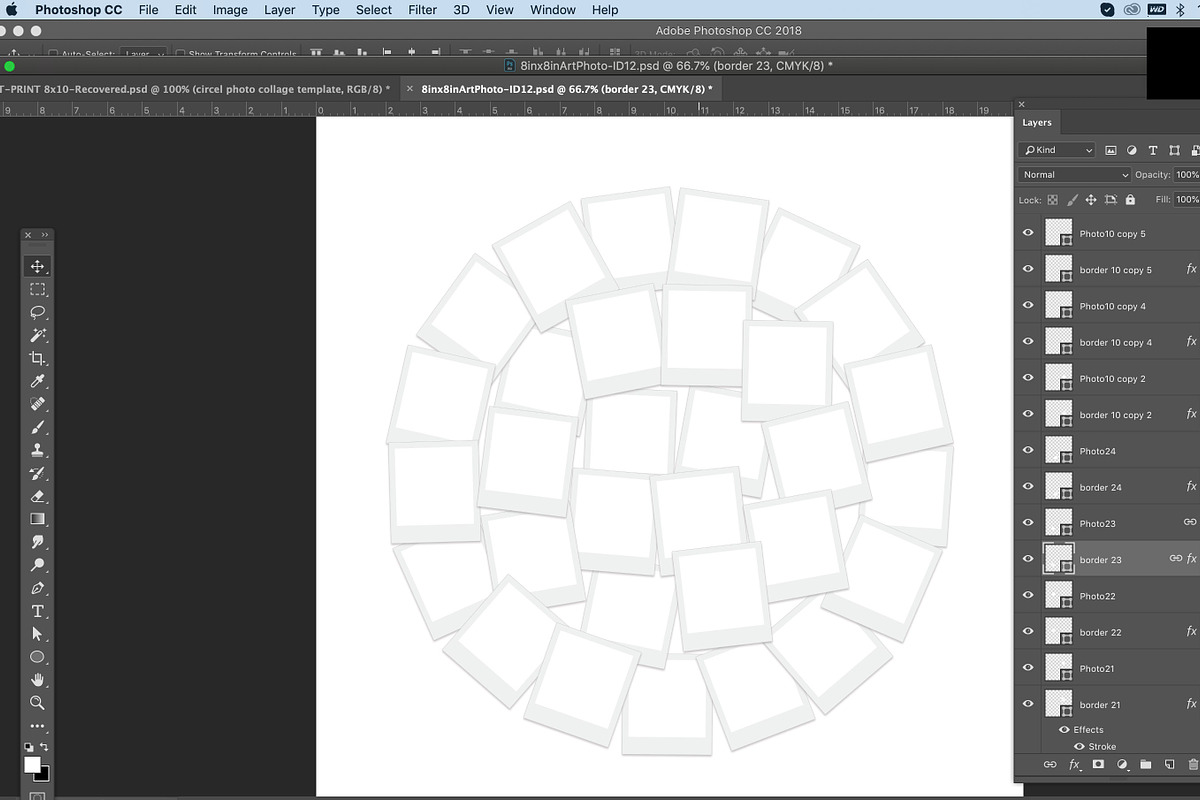The image size is (1200, 800).
Task: Open the Filter menu
Action: 422,10
